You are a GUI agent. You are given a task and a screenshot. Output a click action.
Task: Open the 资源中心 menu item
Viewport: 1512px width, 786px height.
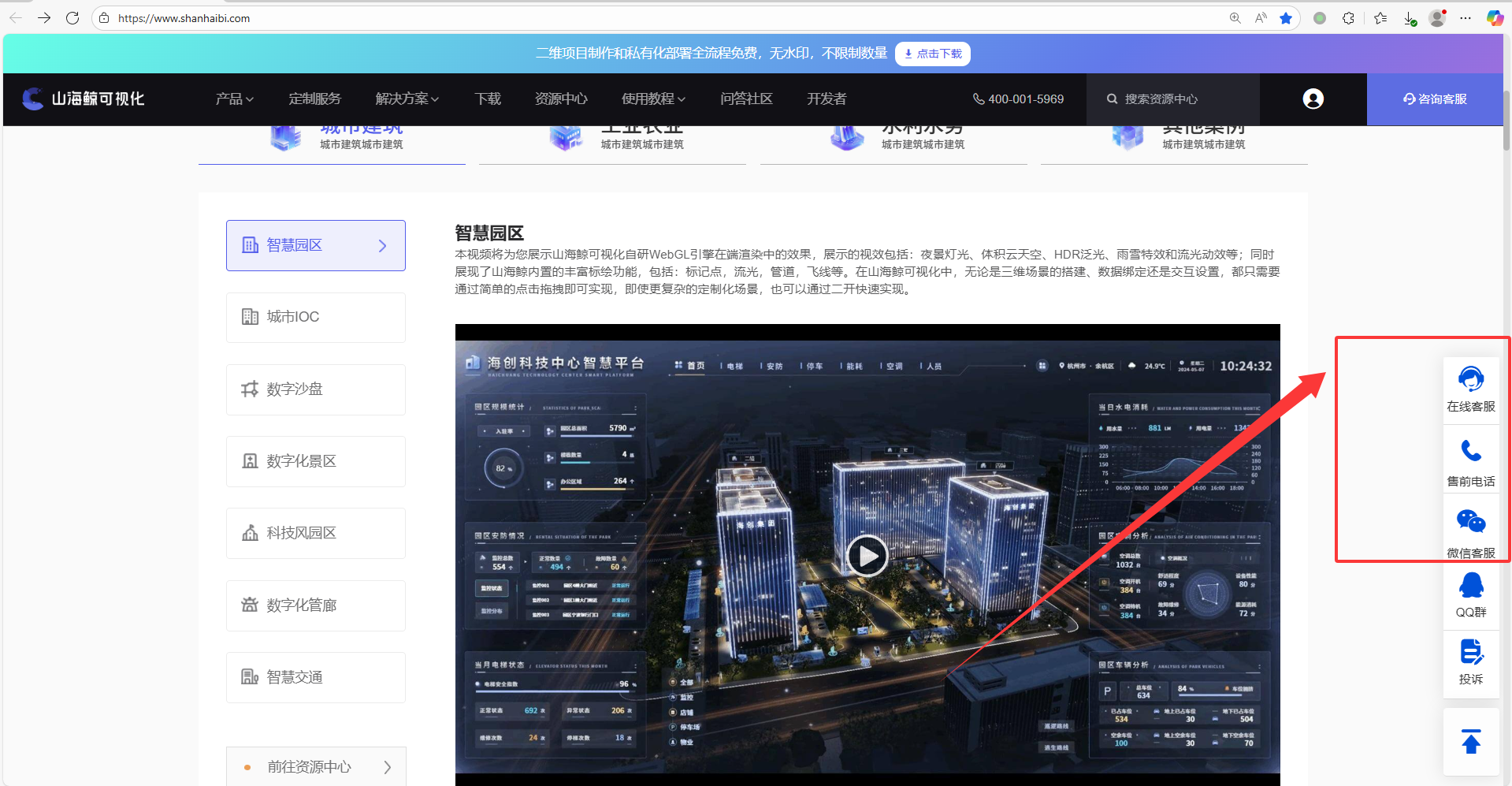point(561,99)
